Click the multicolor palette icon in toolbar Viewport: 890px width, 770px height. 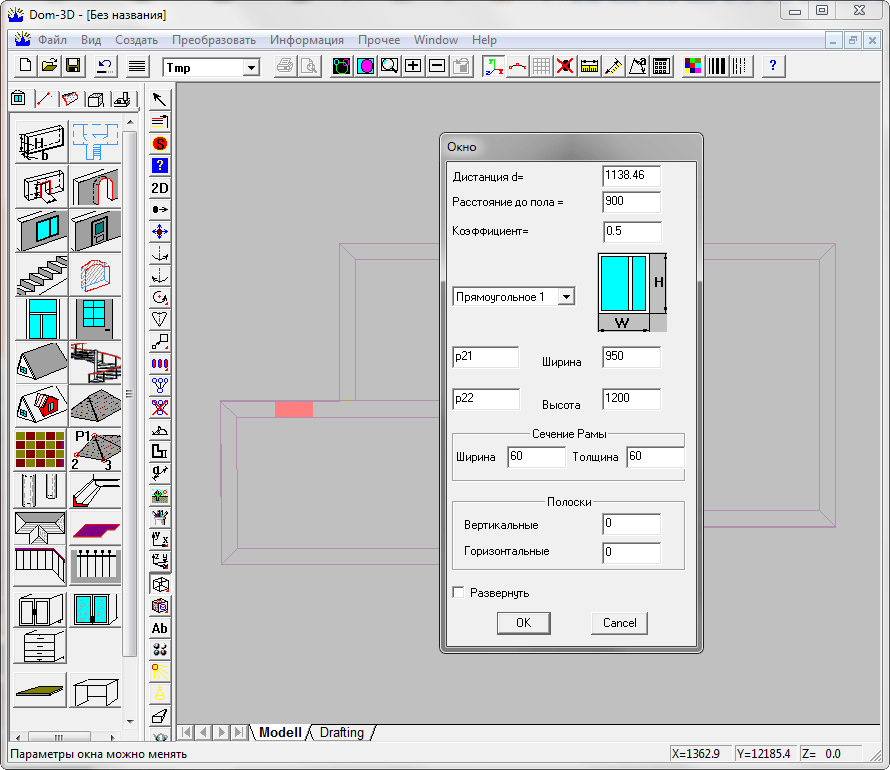[x=692, y=67]
